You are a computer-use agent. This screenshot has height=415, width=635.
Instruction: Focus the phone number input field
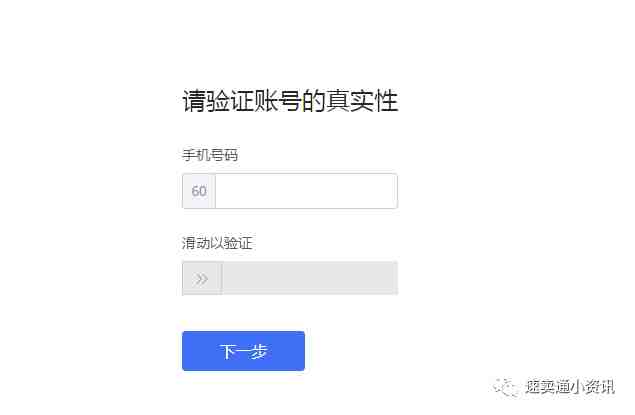[x=306, y=191]
